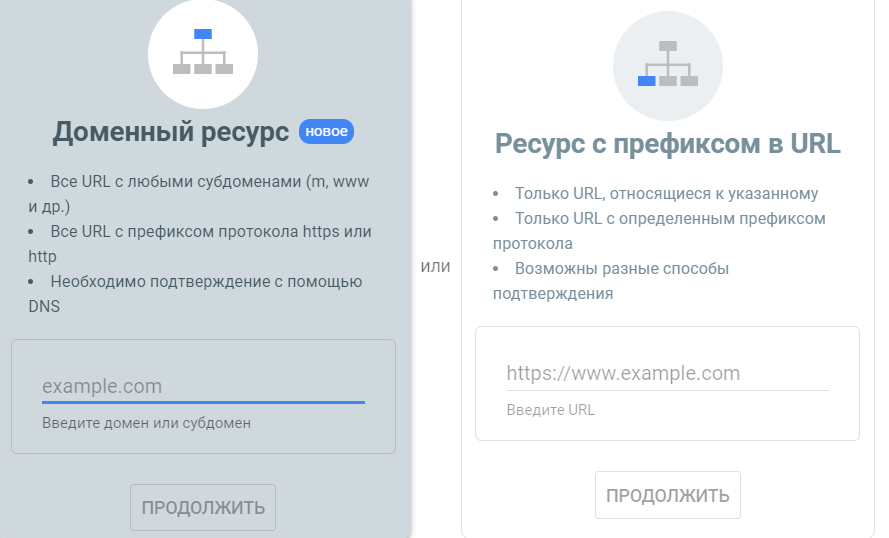This screenshot has width=889, height=538.
Task: Click the bullet about подтверждение с помощью DNS
Action: coord(196,294)
